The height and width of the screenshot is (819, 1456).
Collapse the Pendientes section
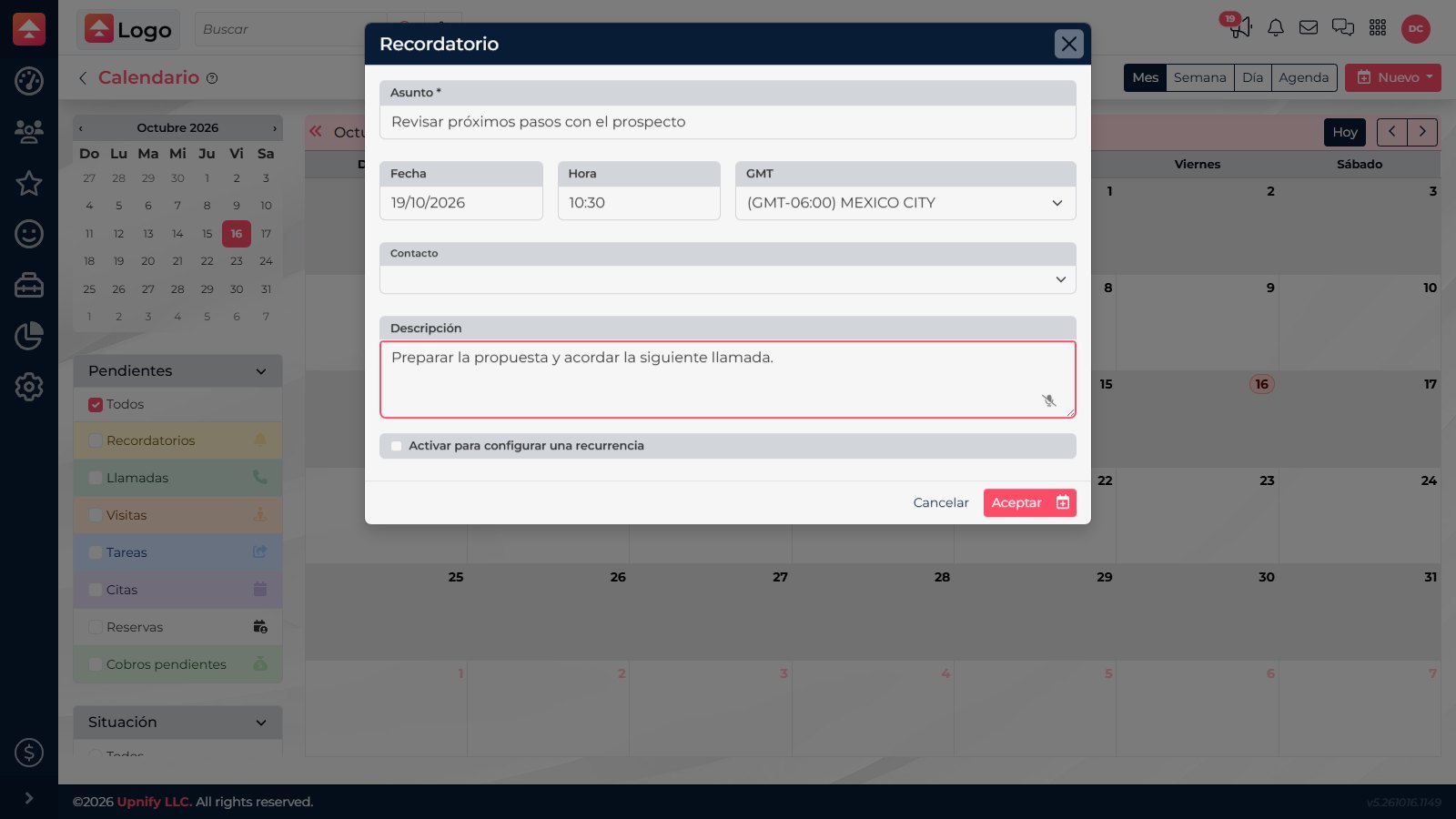tap(261, 371)
